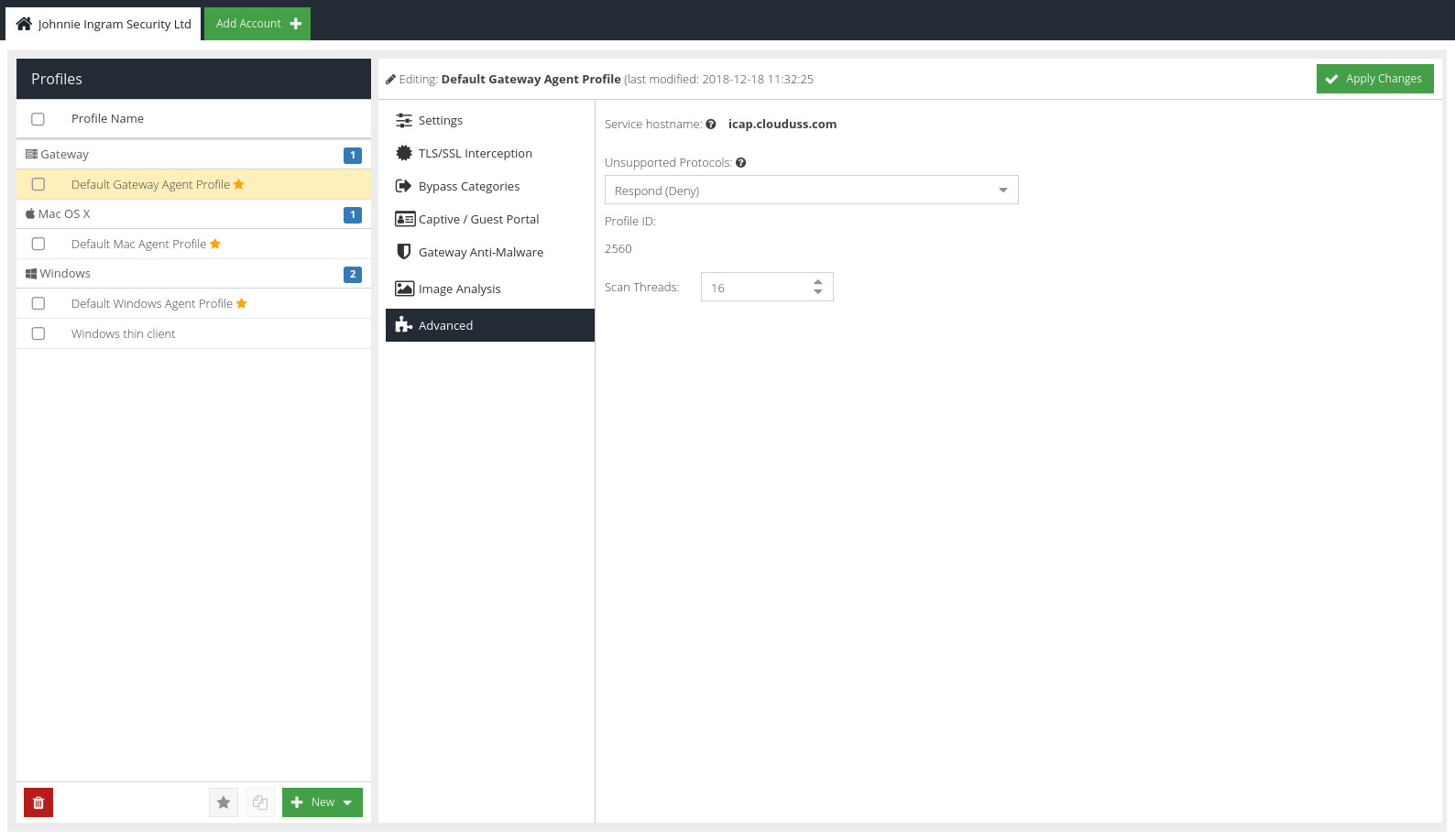The height and width of the screenshot is (840, 1455).
Task: Open the Unsupported Protocols dropdown
Action: (811, 190)
